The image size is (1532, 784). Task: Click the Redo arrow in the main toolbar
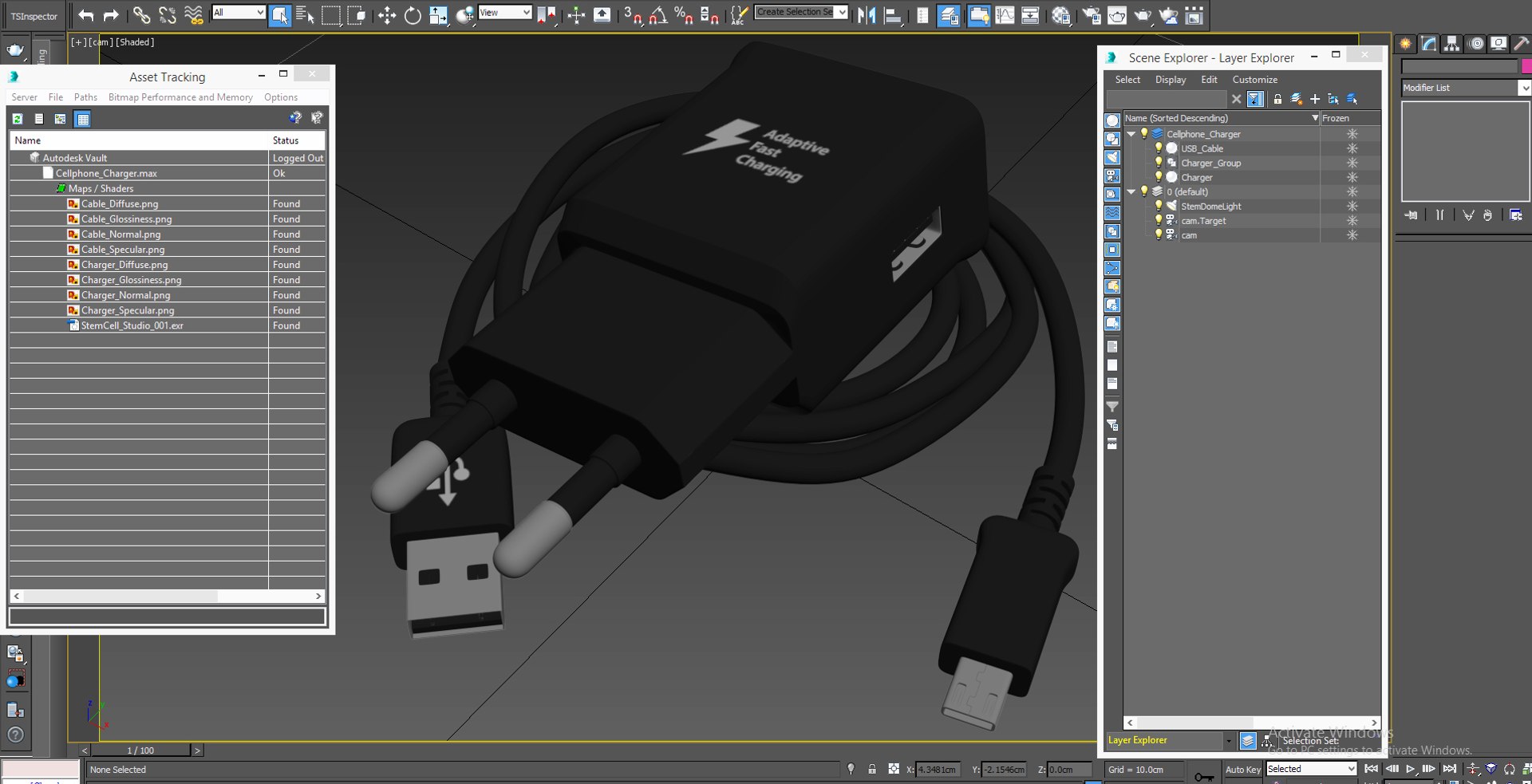pyautogui.click(x=111, y=15)
